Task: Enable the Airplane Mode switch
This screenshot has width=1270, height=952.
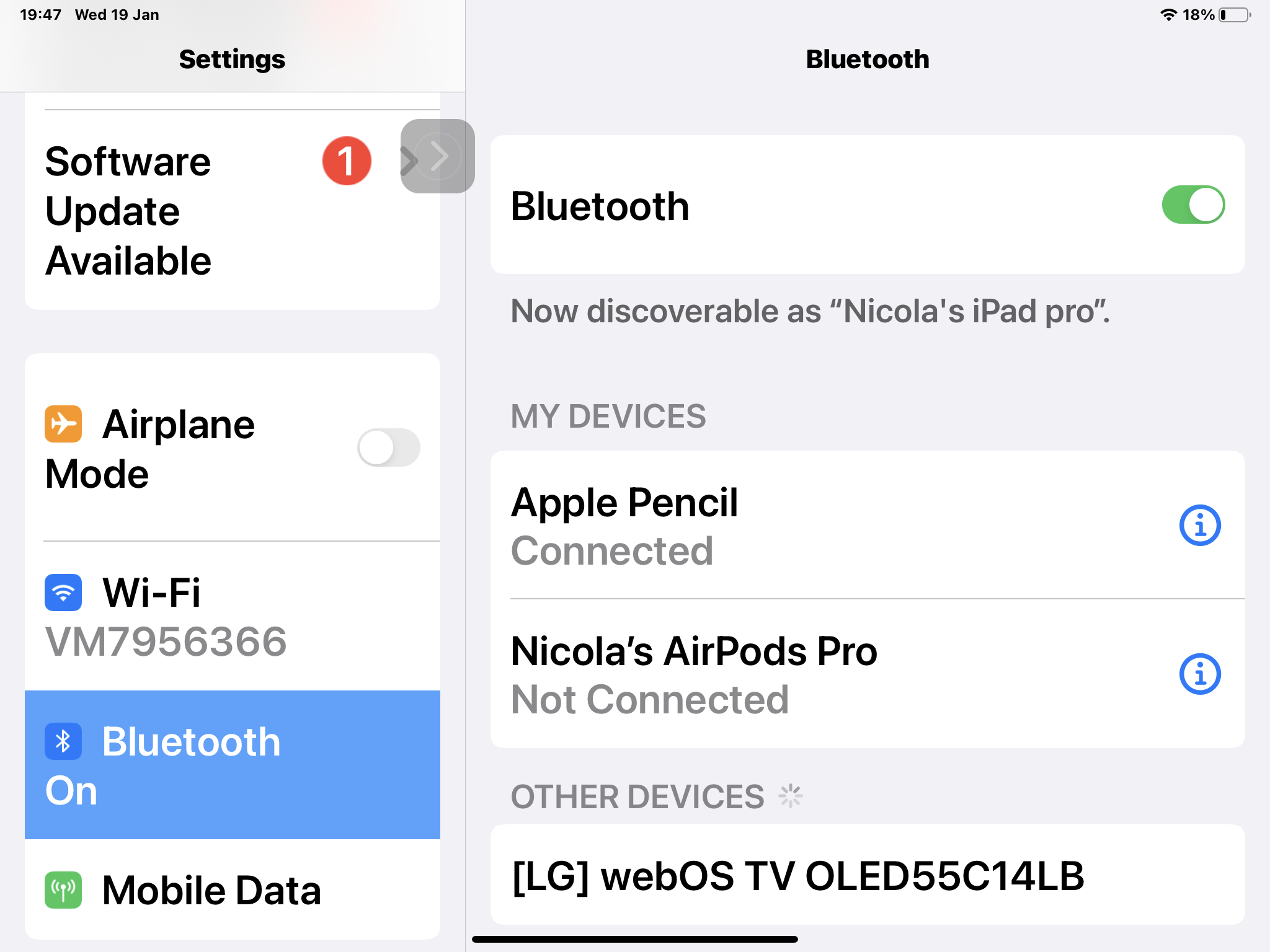Action: [x=389, y=447]
